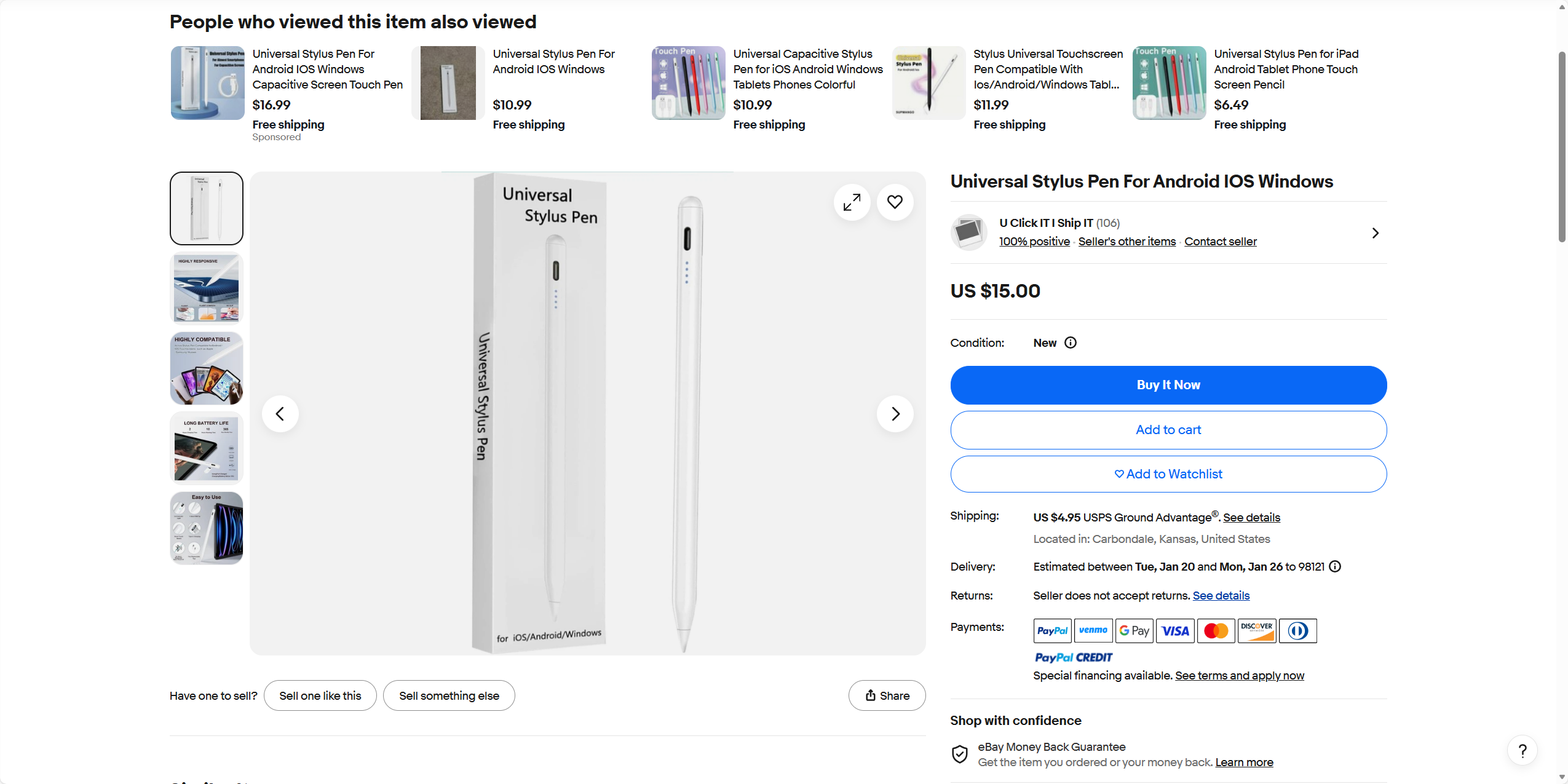Click the seller avatar image
The width and height of the screenshot is (1568, 784).
pyautogui.click(x=968, y=232)
